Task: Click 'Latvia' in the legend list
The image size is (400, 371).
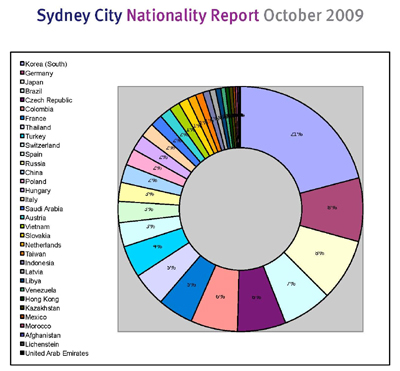Action: point(34,272)
